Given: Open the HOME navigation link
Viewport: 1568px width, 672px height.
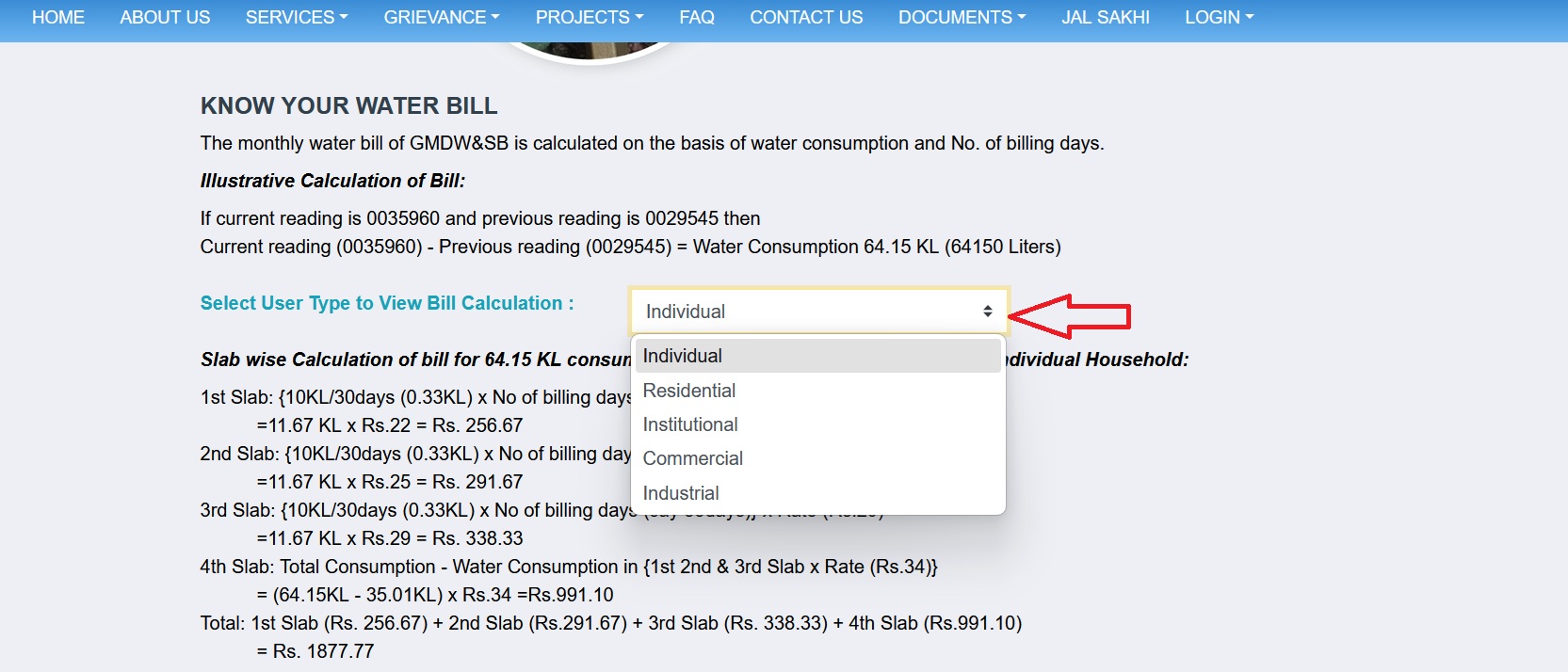Looking at the screenshot, I should pos(58,18).
